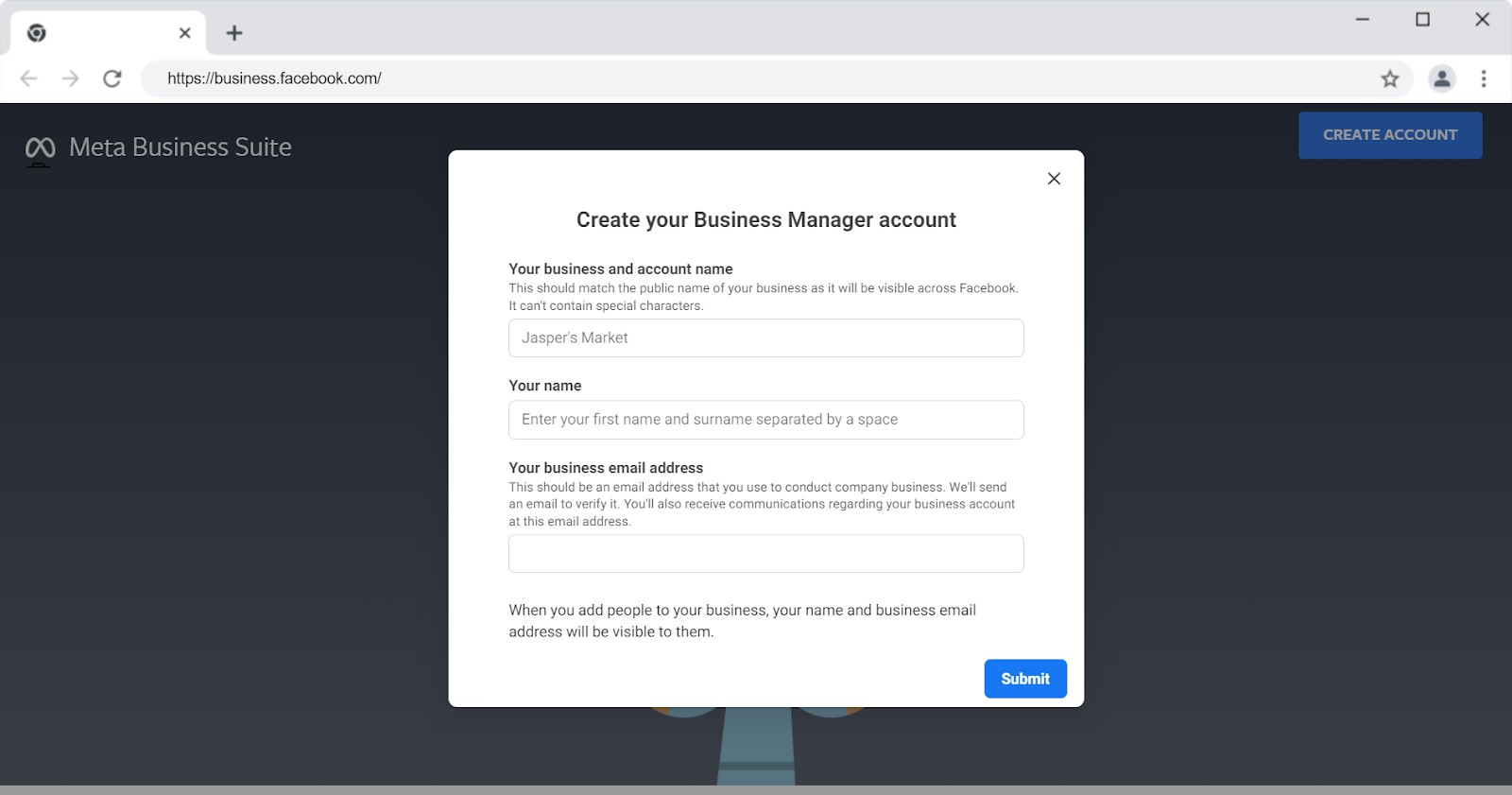Close the browser window
The width and height of the screenshot is (1512, 795).
click(x=1482, y=20)
